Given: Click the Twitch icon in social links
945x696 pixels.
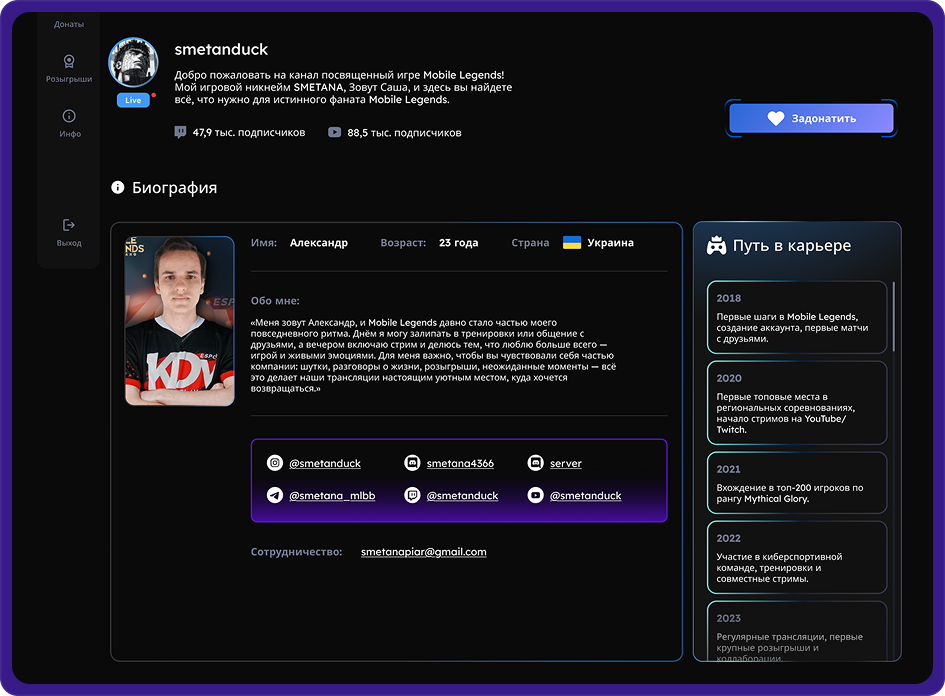Looking at the screenshot, I should (412, 495).
